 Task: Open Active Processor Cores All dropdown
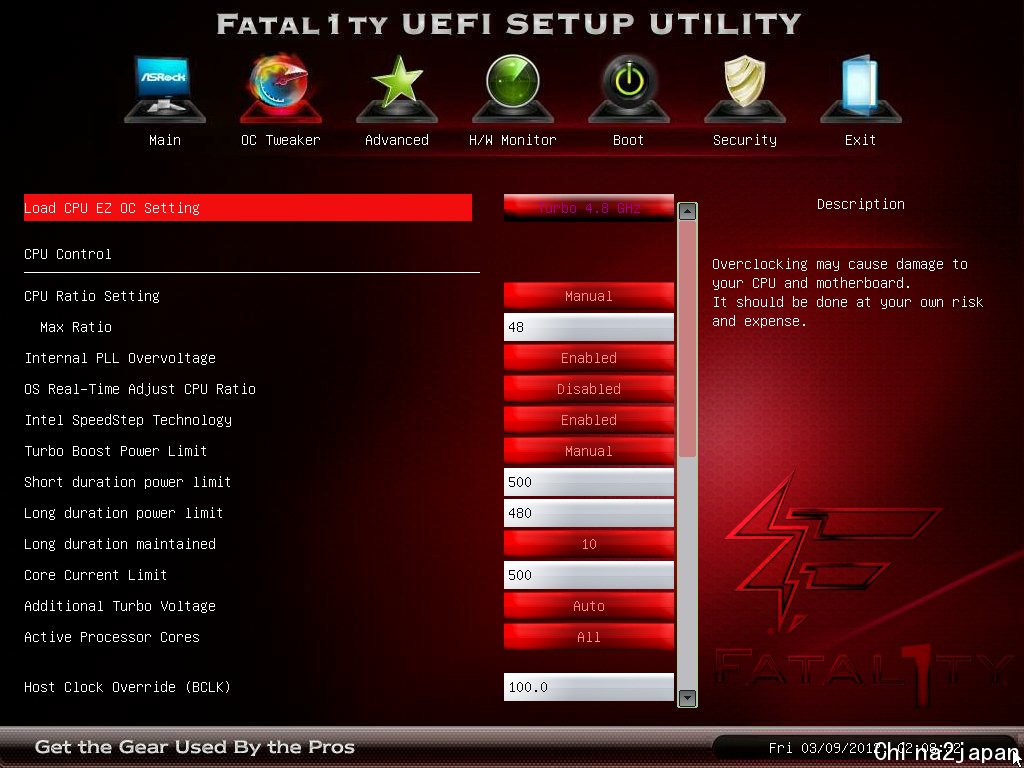(588, 637)
